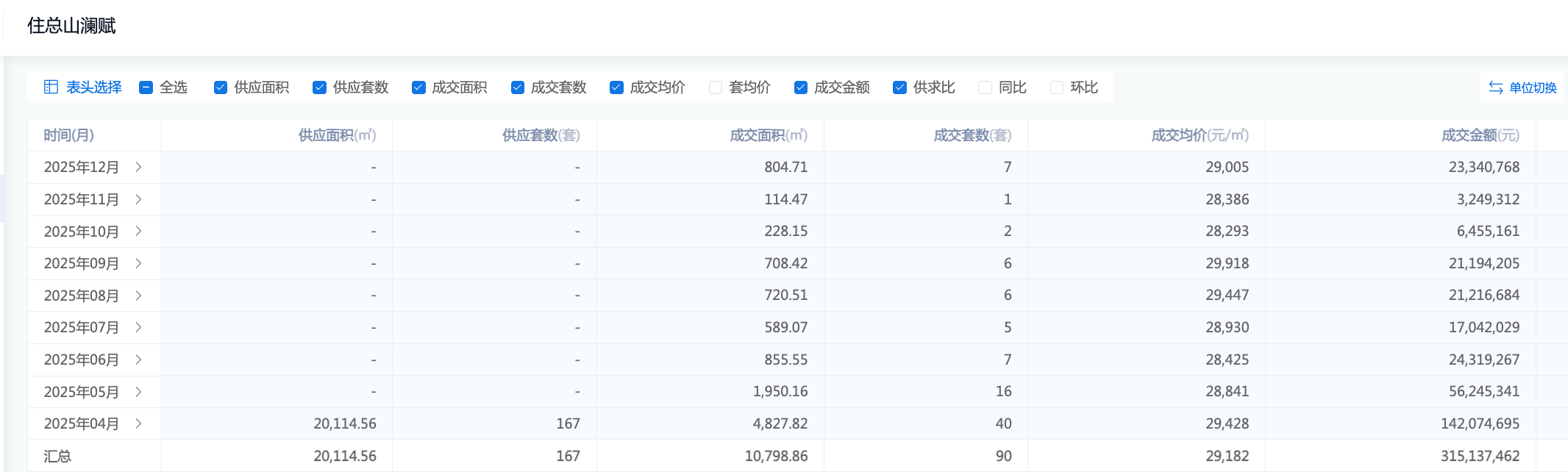Enable the 环比 checkbox
This screenshot has width=1568, height=472.
(1056, 87)
